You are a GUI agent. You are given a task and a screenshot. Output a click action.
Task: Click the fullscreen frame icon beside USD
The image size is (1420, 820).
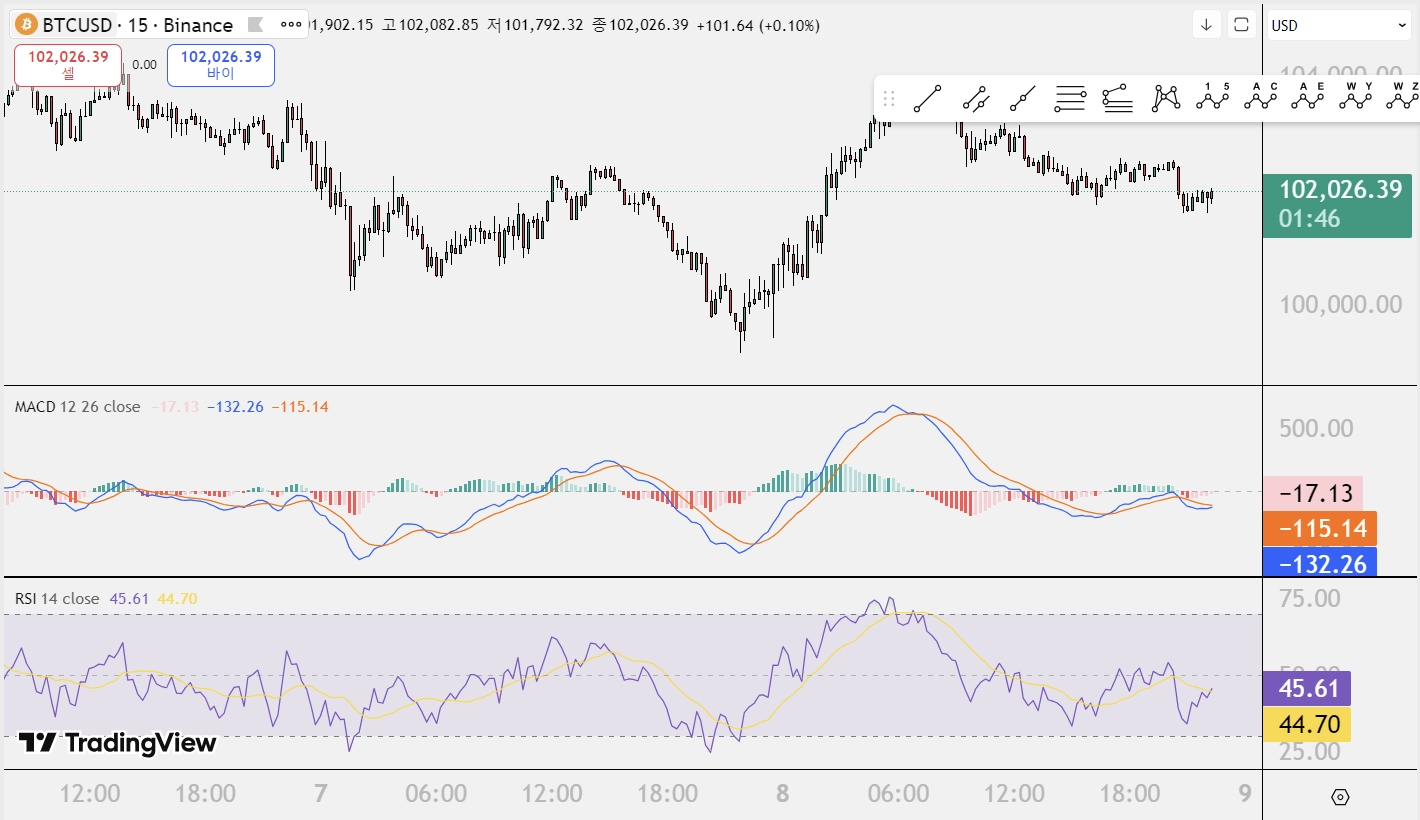coord(1241,25)
